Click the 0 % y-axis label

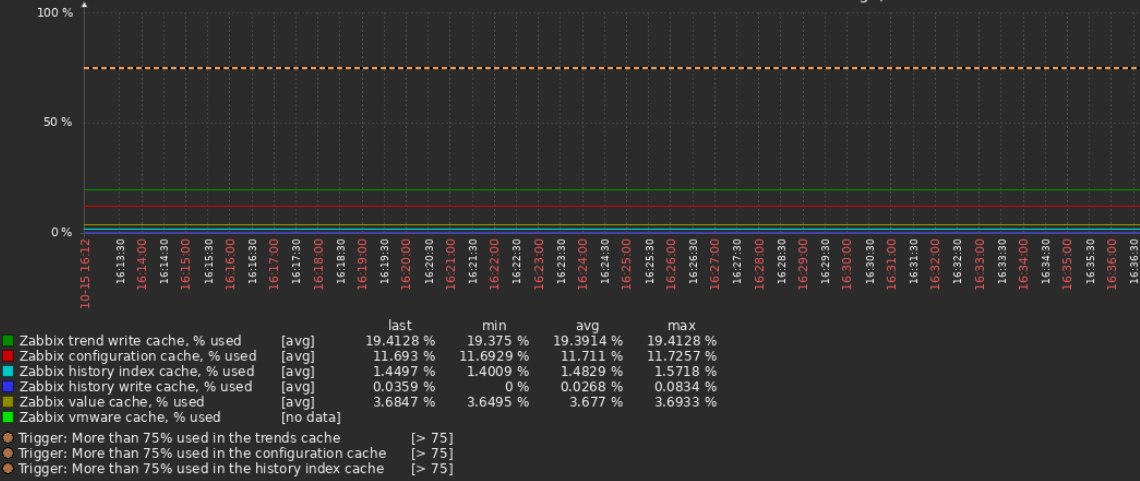(62, 233)
